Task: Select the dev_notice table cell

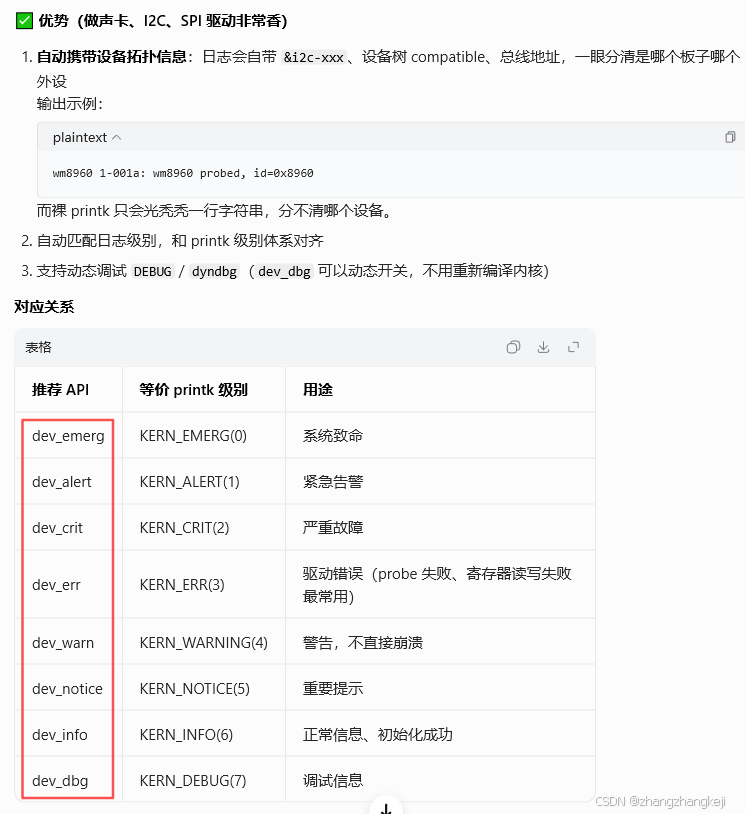Action: tap(69, 689)
